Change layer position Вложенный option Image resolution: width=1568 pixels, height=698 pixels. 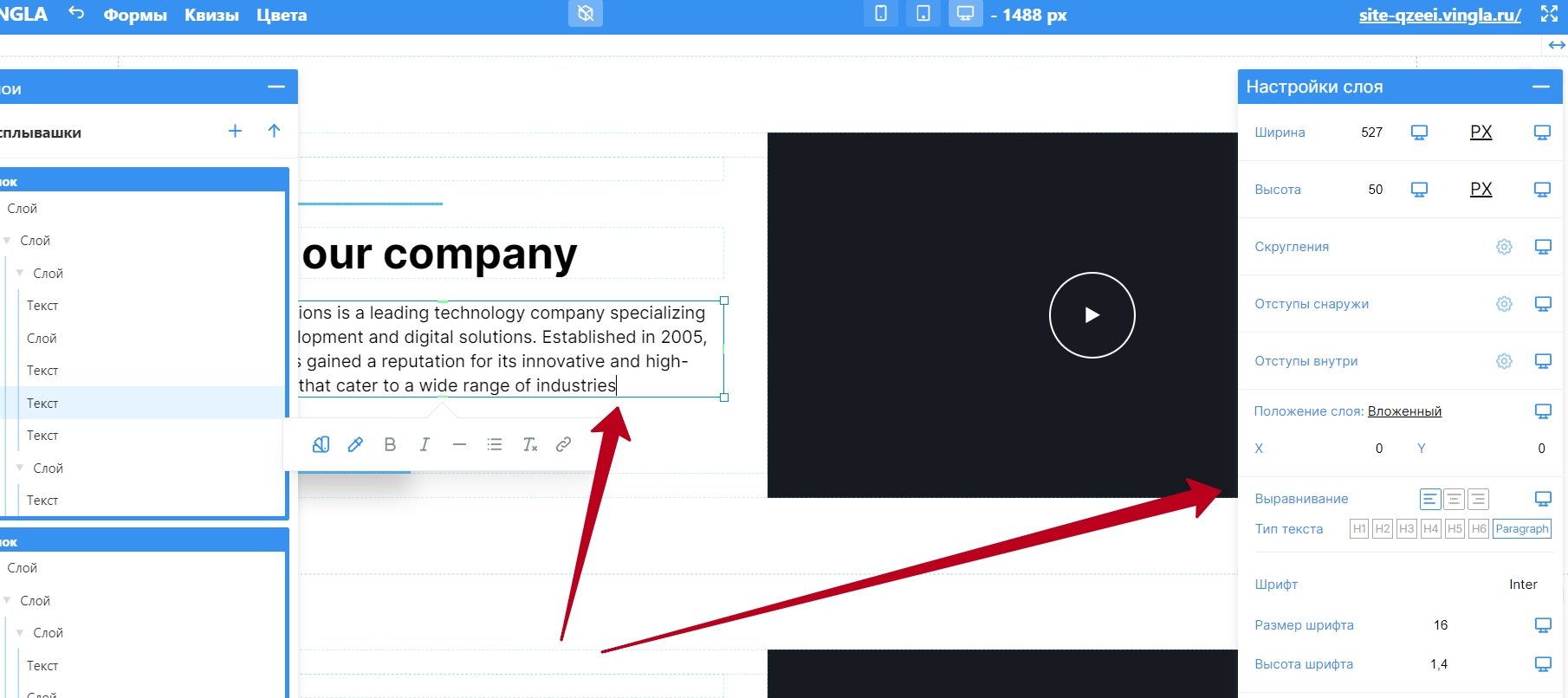[x=1404, y=411]
